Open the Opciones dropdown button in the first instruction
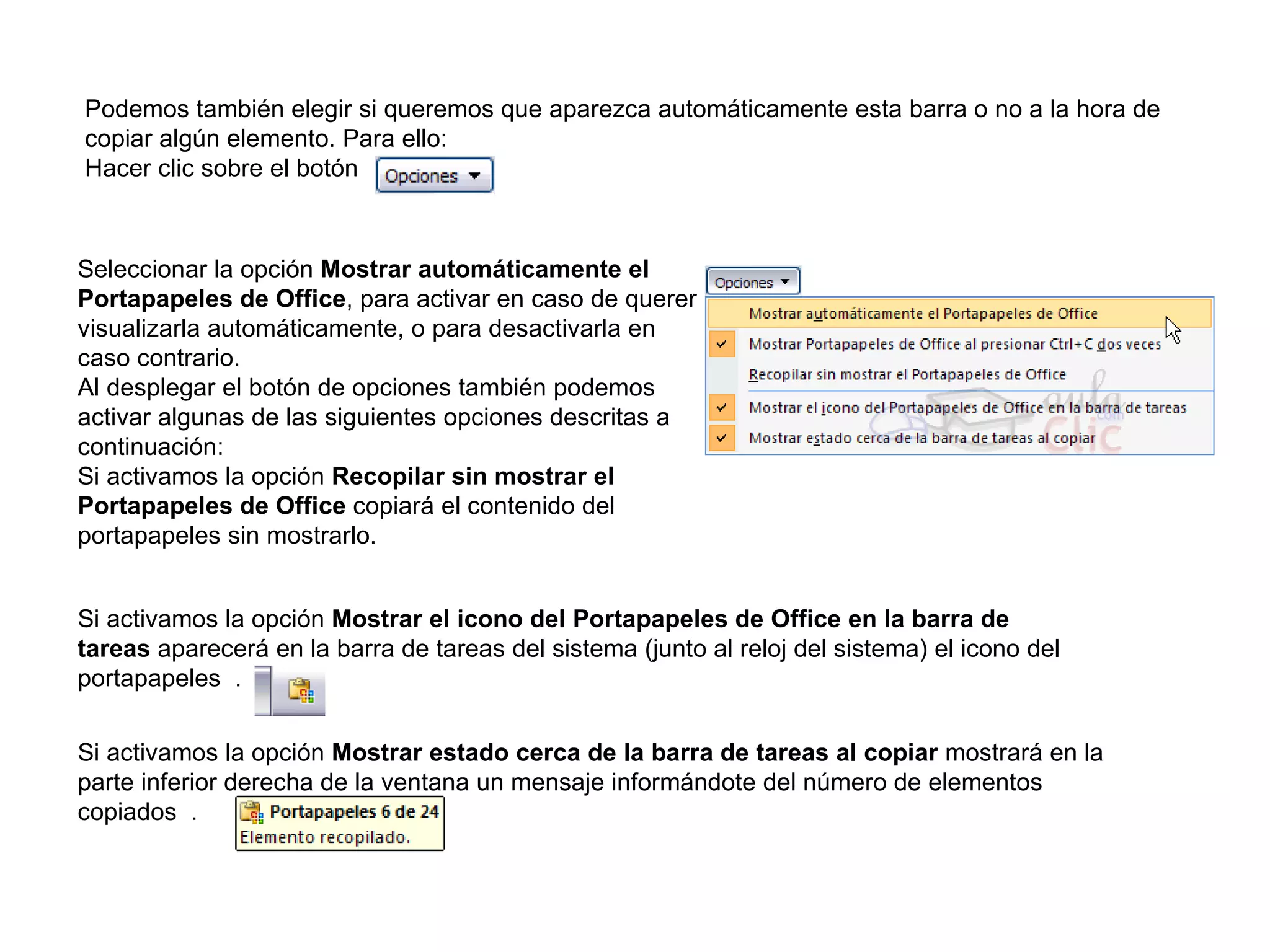The width and height of the screenshot is (1270, 952). (434, 175)
